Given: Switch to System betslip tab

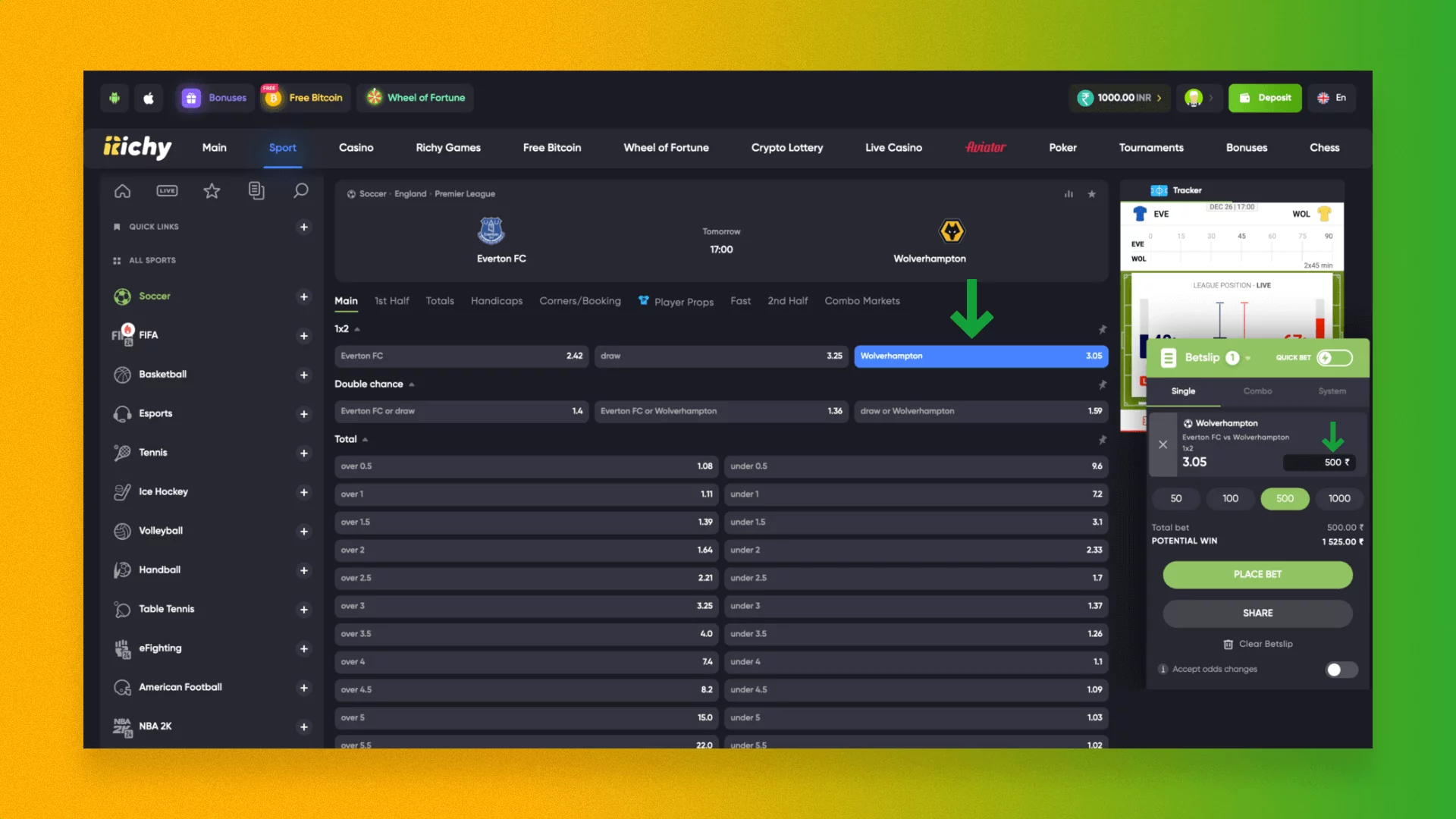Looking at the screenshot, I should pyautogui.click(x=1332, y=391).
